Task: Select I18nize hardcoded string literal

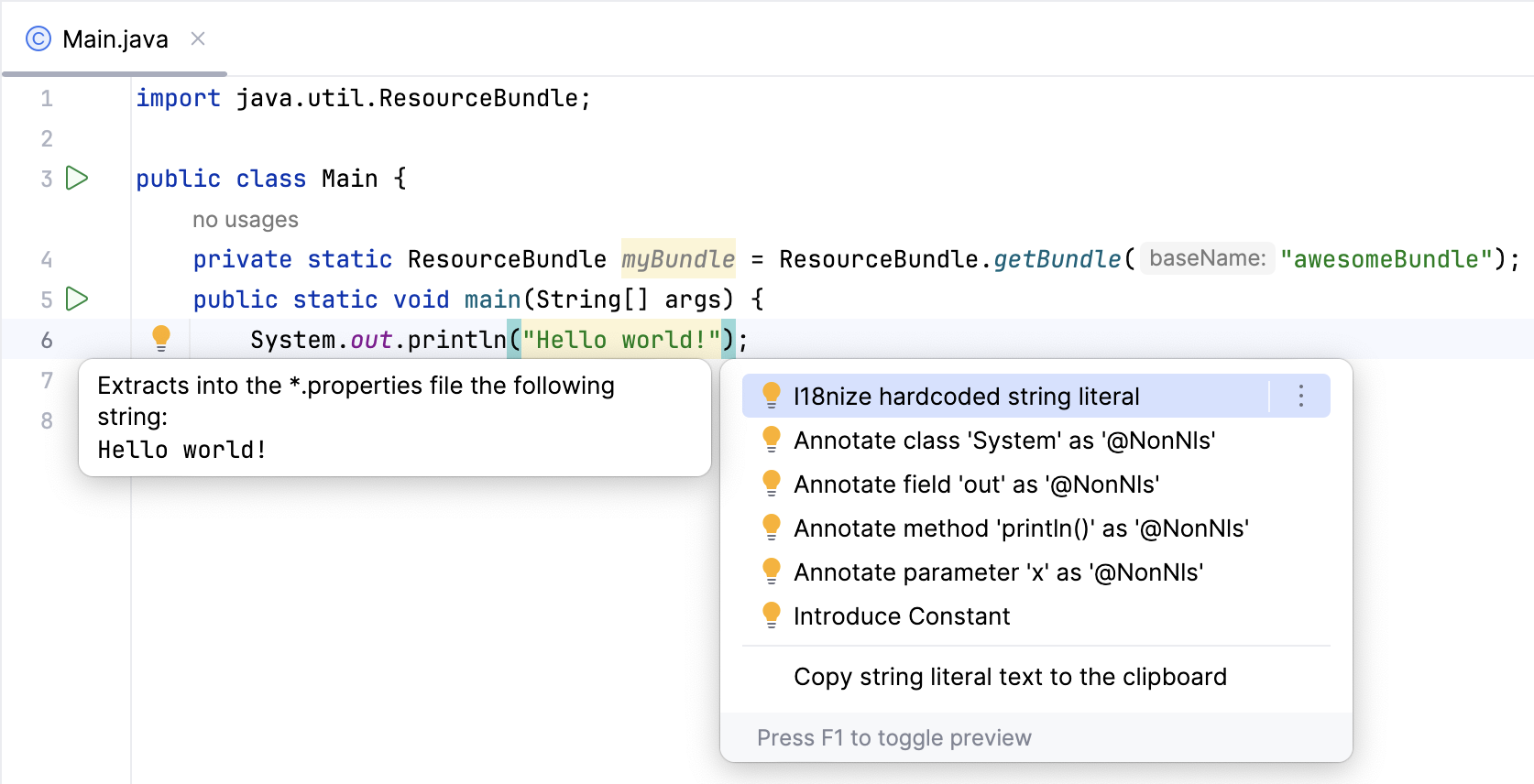Action: (966, 396)
